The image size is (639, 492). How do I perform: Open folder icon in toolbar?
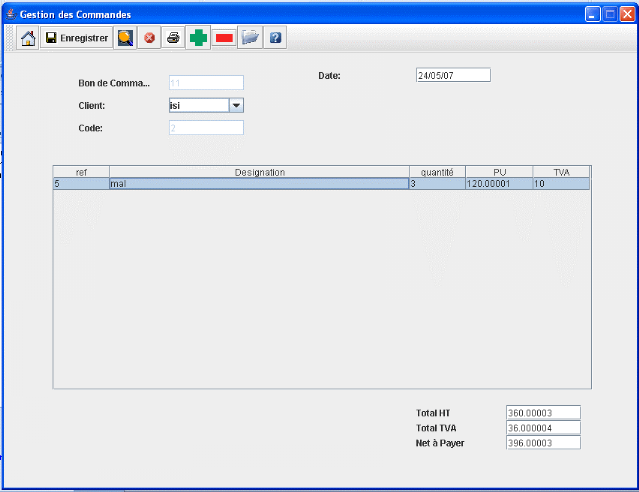click(x=250, y=38)
